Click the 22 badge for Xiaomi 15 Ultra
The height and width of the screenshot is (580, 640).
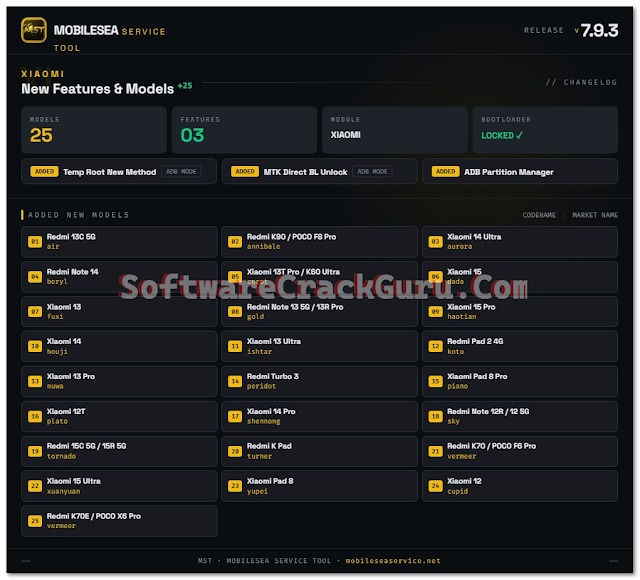(35, 486)
